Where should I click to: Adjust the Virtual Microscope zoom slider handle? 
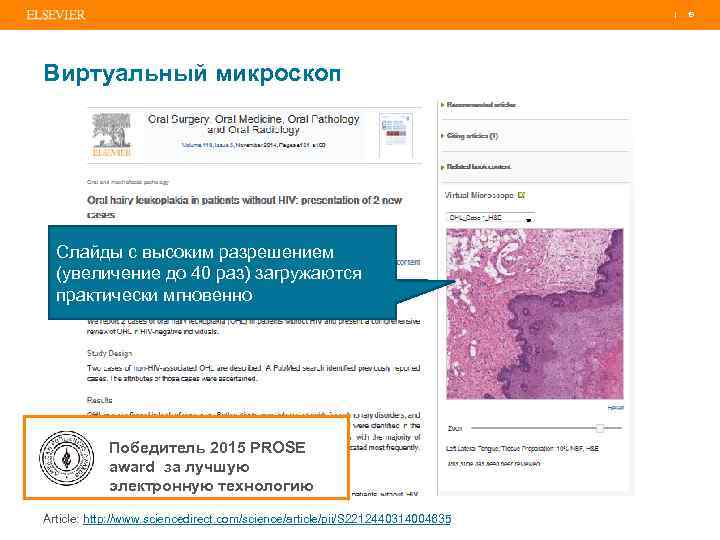[x=600, y=428]
